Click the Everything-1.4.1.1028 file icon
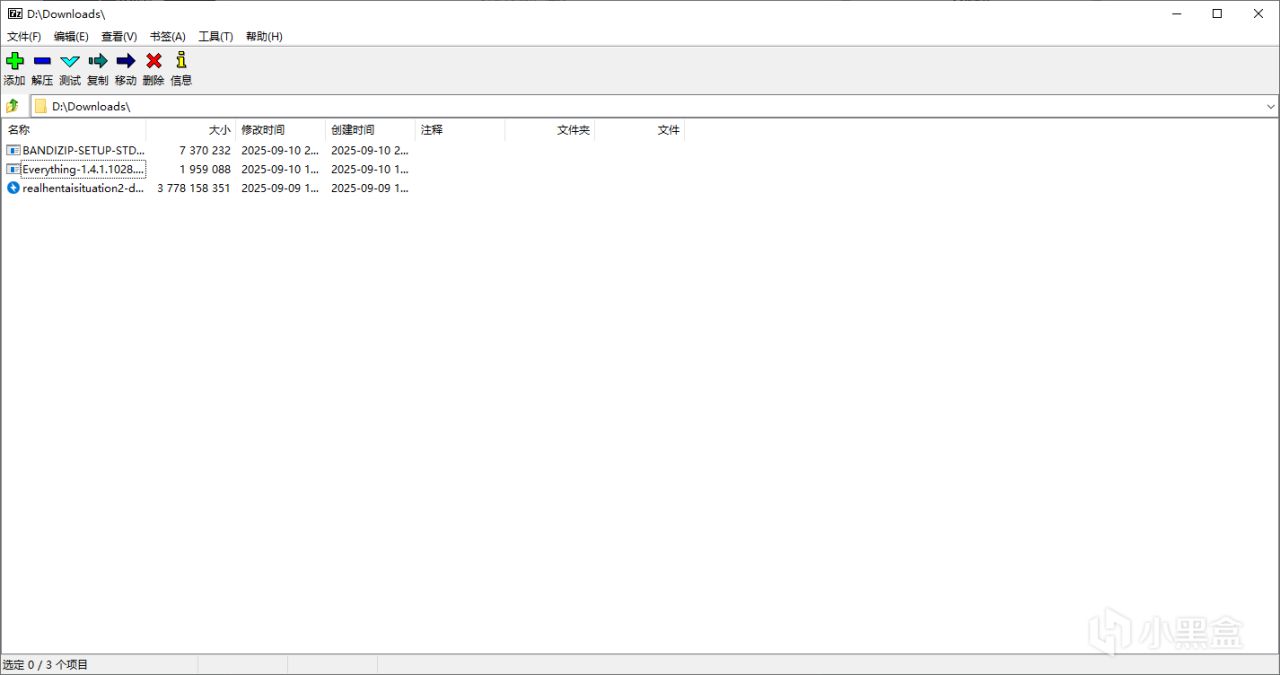This screenshot has width=1280, height=675. point(13,169)
